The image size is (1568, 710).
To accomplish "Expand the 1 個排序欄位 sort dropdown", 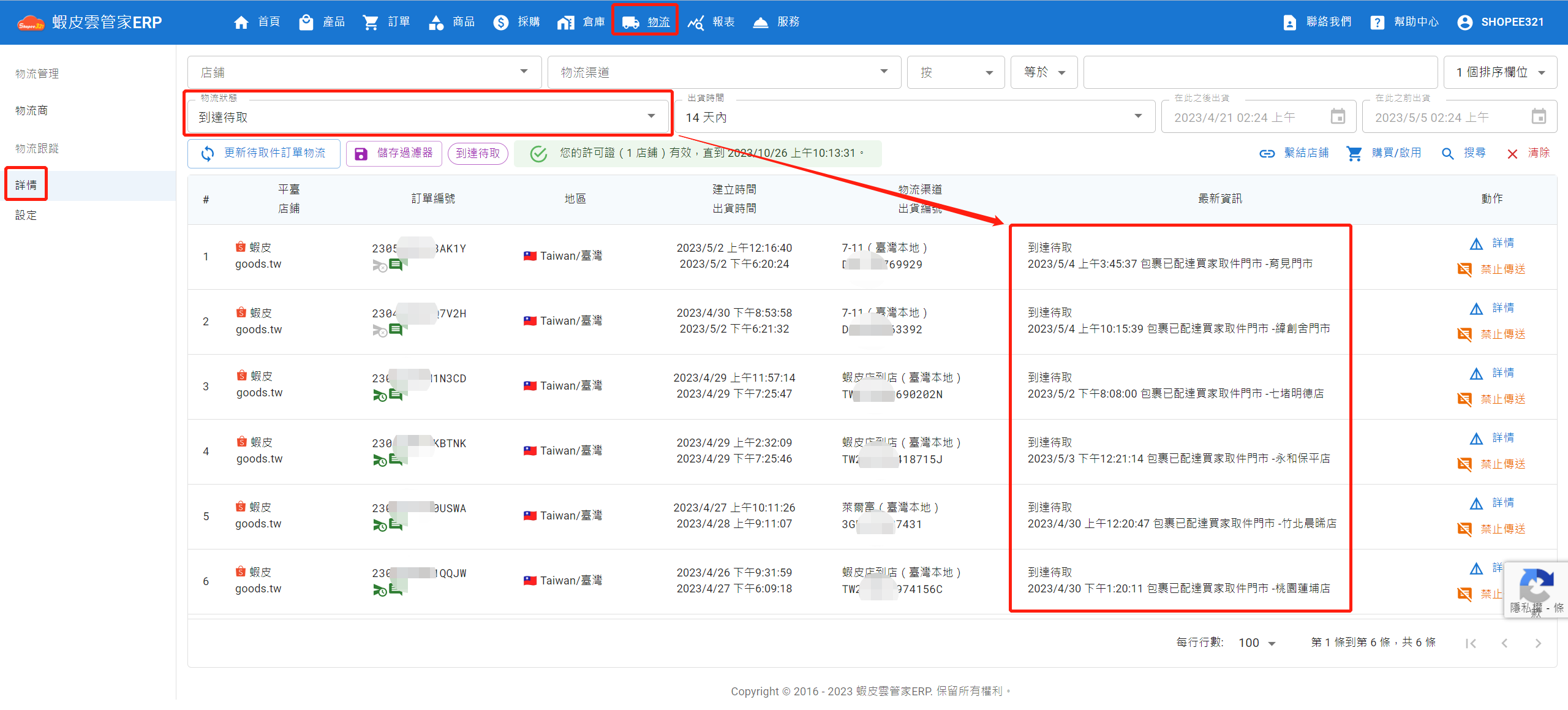I will tap(1500, 72).
